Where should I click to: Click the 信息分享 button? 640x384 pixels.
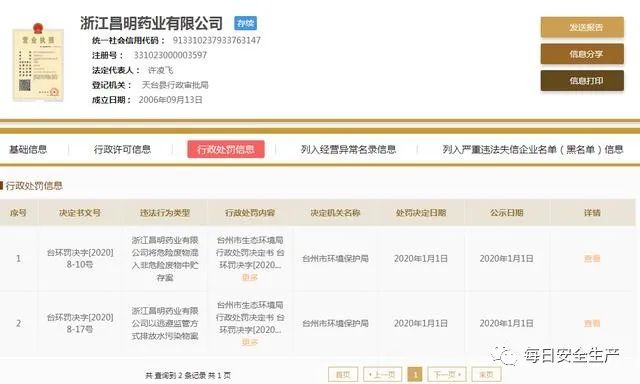(x=582, y=54)
